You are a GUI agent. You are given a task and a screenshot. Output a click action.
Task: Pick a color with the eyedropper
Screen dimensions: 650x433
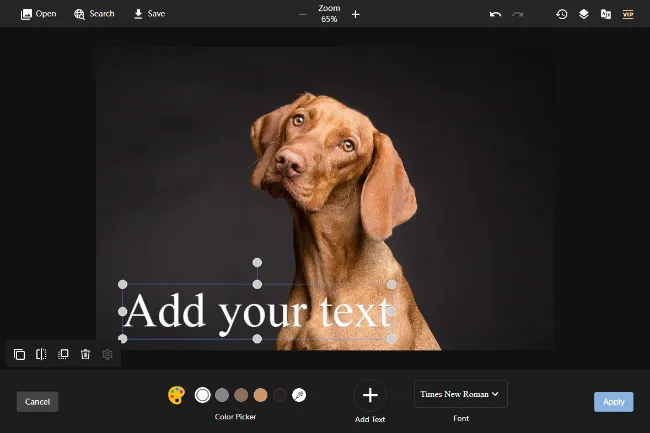tap(299, 395)
